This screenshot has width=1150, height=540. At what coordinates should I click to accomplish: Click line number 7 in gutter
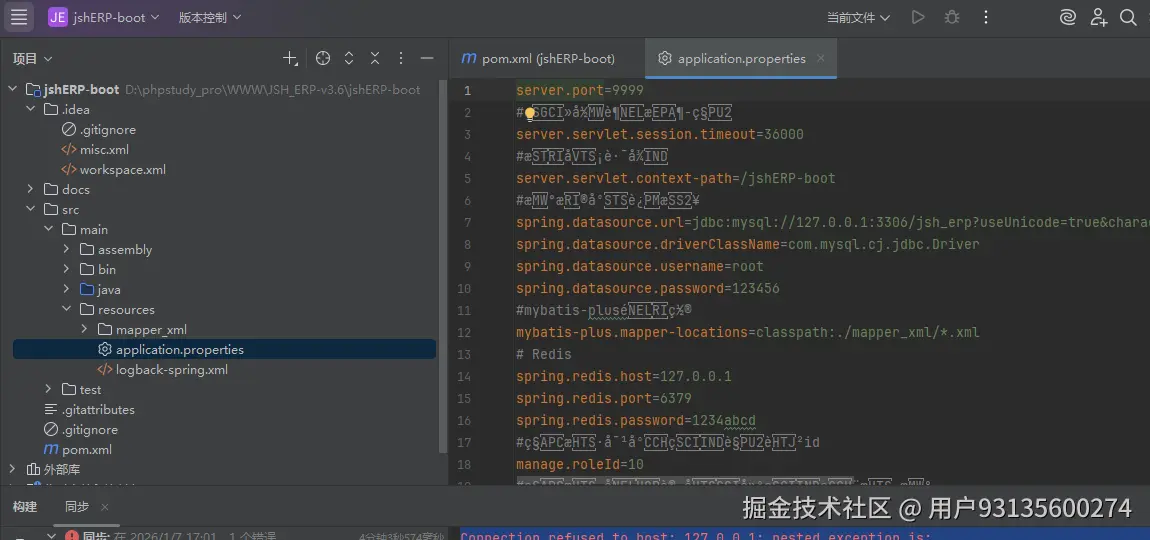point(467,222)
